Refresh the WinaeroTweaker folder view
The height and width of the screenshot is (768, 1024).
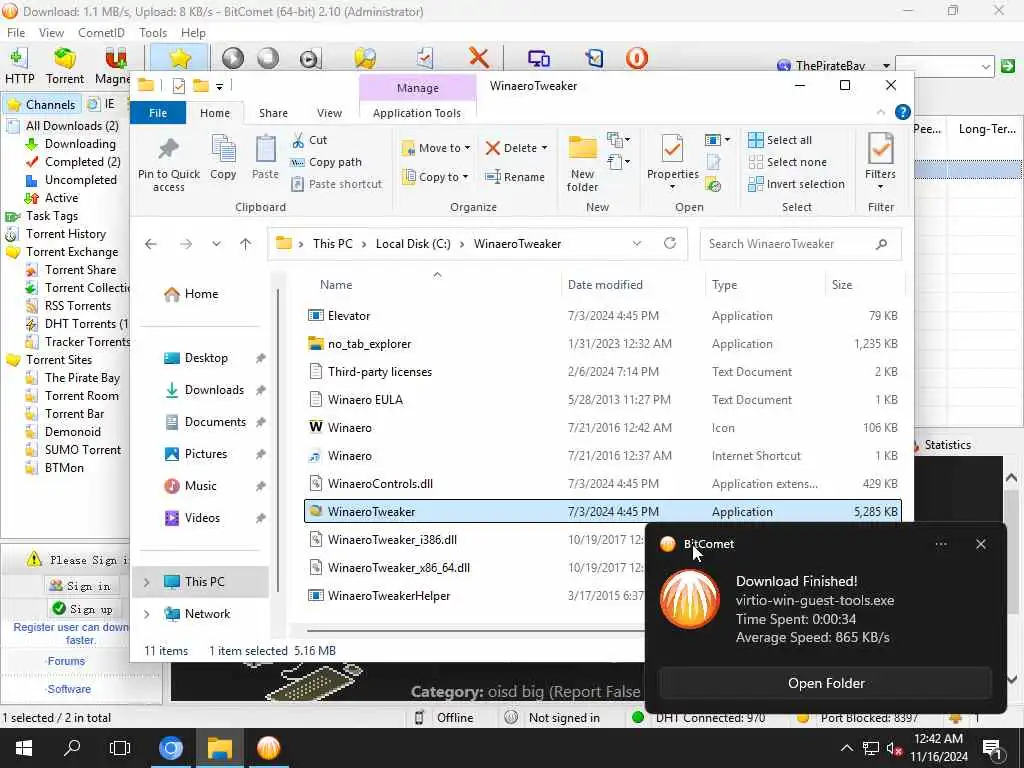click(x=670, y=244)
